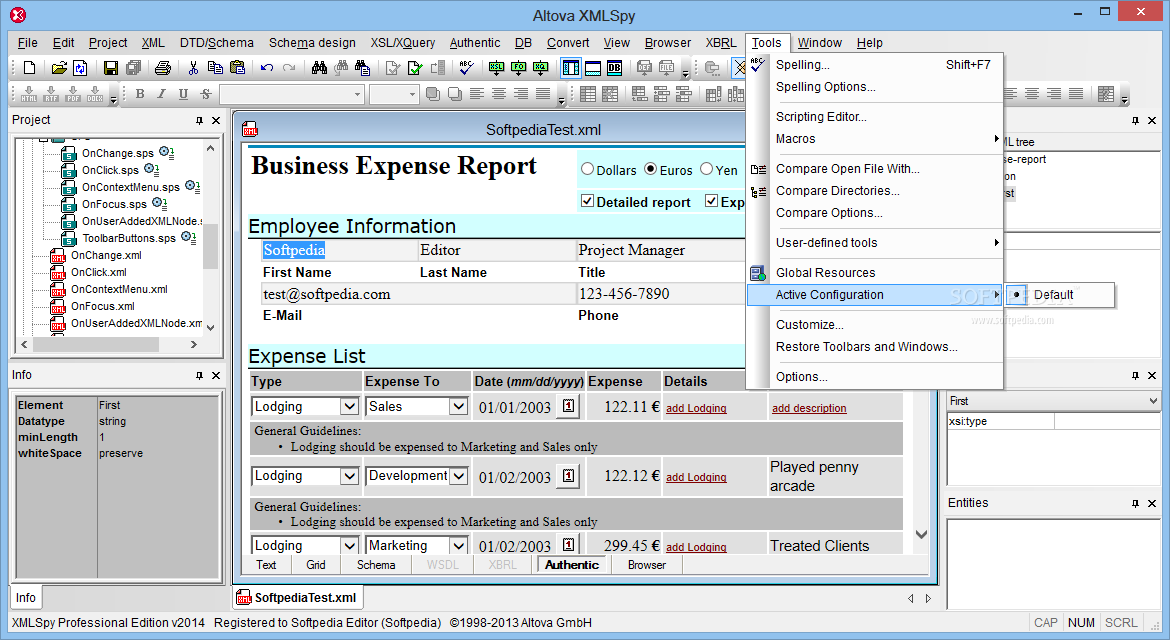Switch to the Text view tab
Screen dimensions: 1170x640
(266, 565)
